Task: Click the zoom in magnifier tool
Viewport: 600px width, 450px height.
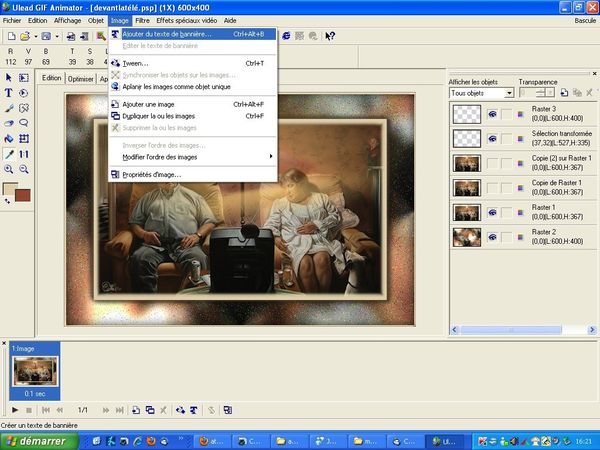Action: pos(8,169)
